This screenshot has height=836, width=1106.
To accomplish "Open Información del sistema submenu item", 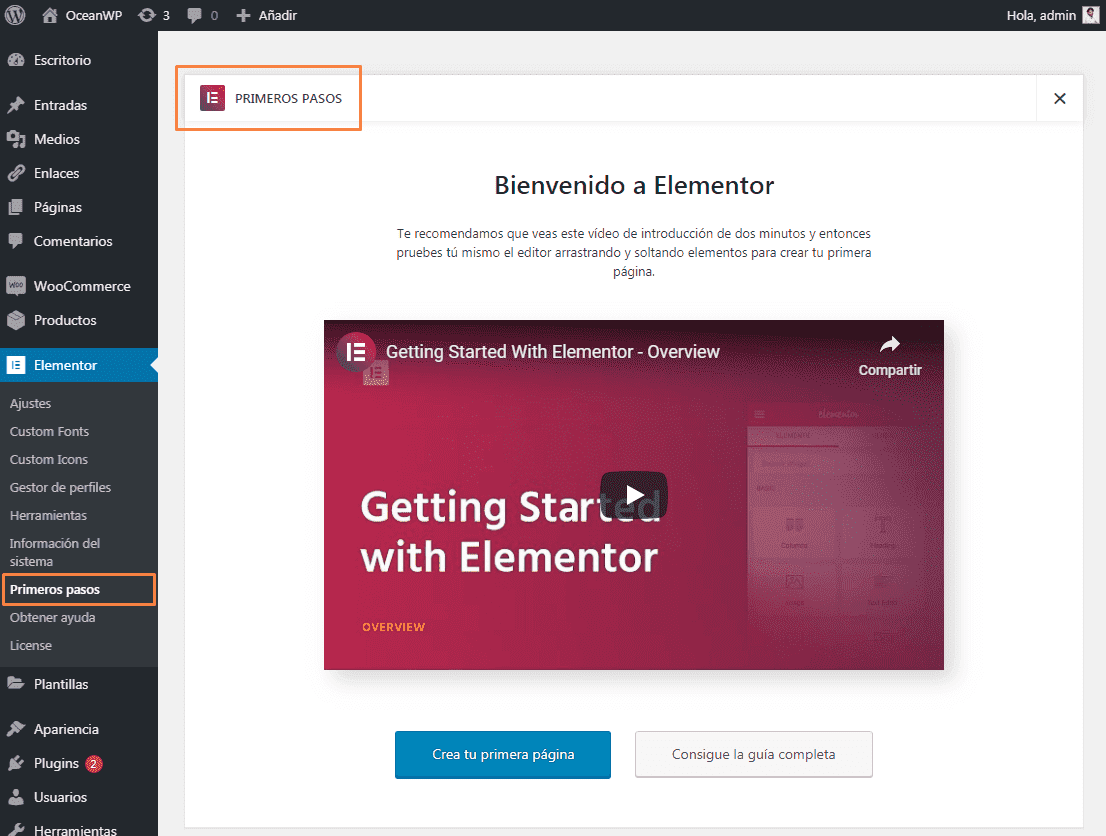I will (x=55, y=552).
